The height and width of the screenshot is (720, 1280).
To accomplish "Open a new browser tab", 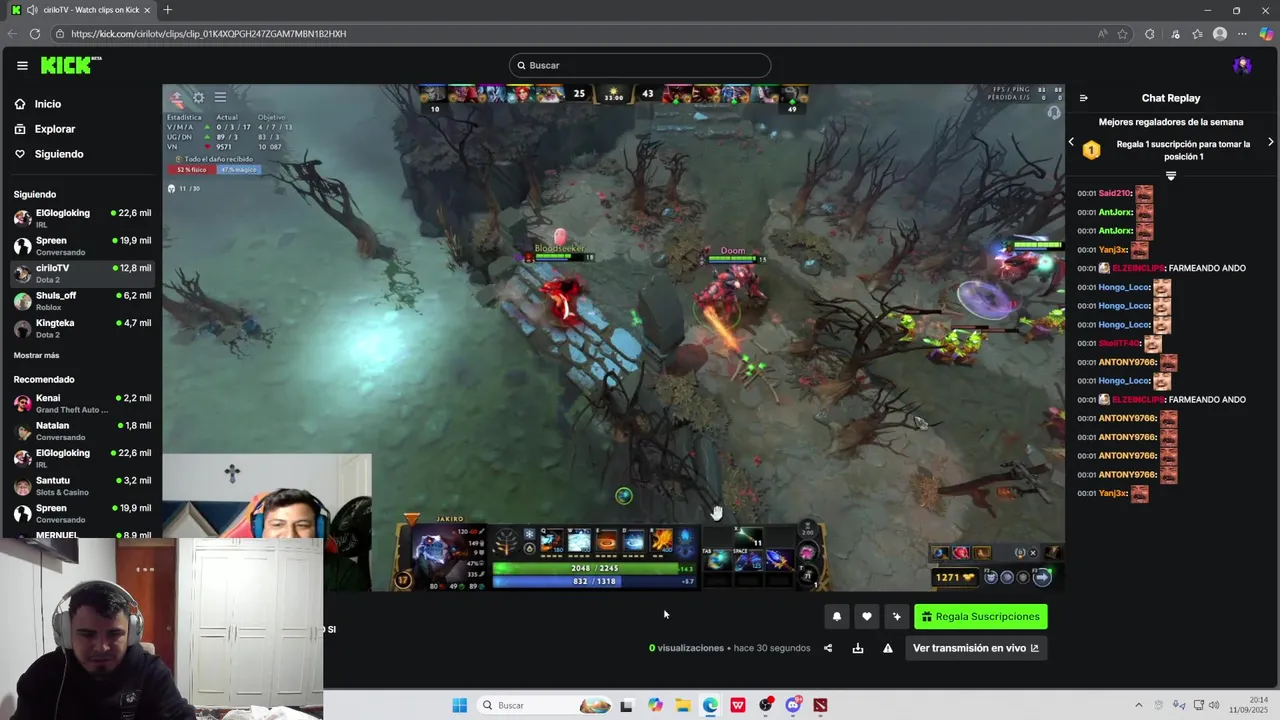I will pos(167,10).
